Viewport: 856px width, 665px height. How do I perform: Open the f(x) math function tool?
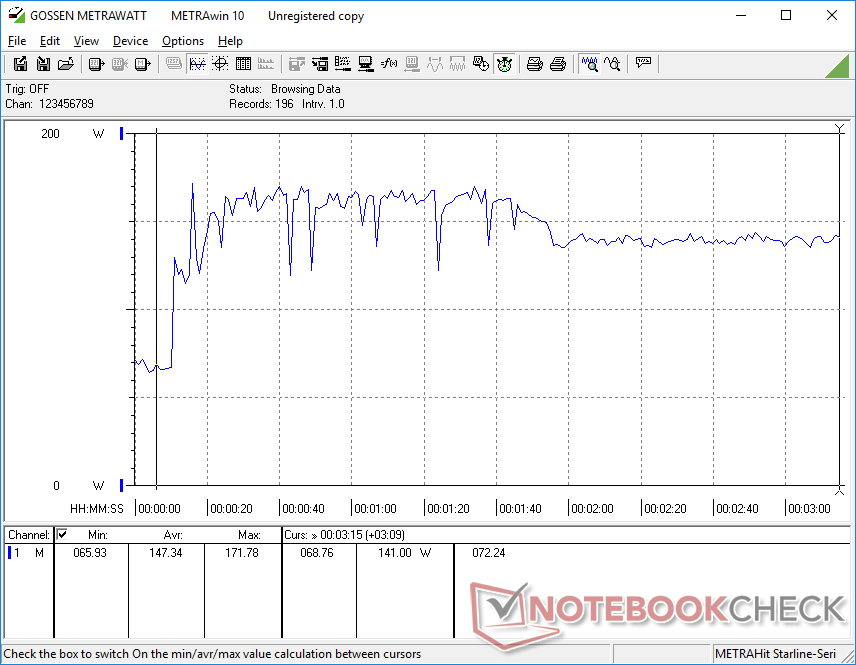[x=389, y=64]
